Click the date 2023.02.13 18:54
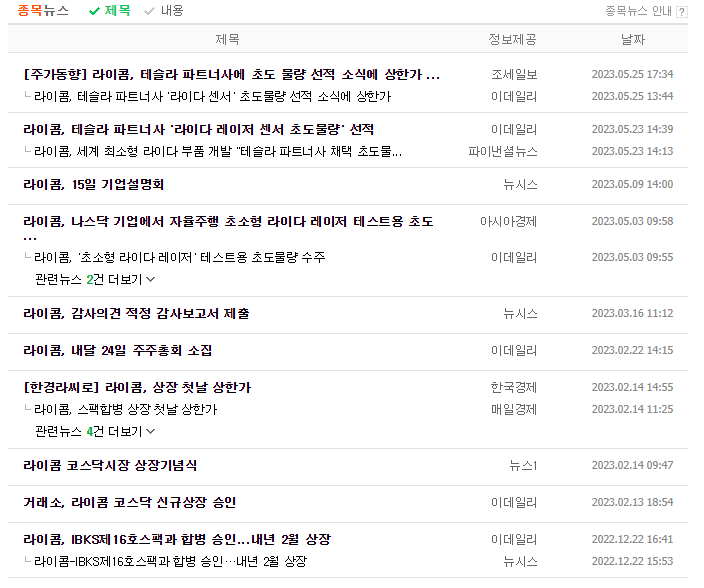The height and width of the screenshot is (588, 704). (632, 502)
